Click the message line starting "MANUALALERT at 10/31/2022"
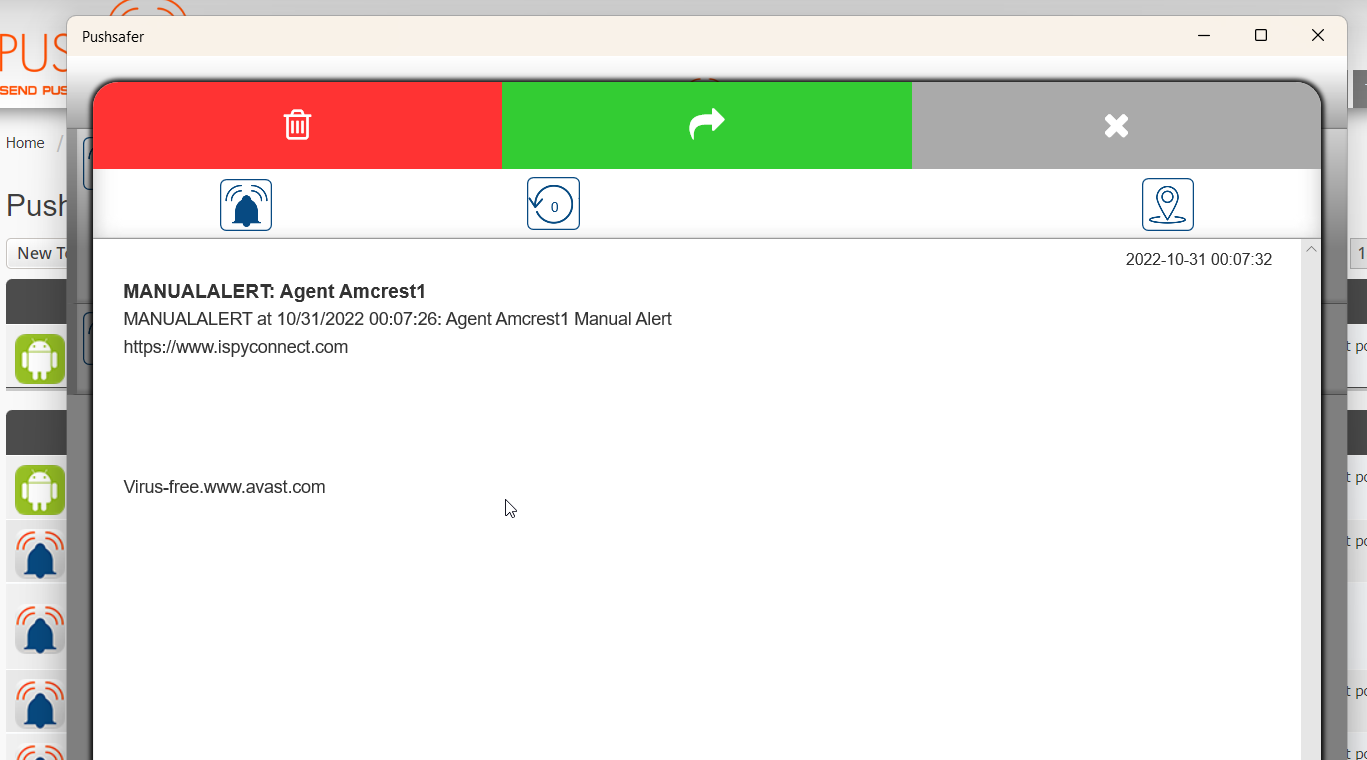1367x760 pixels. [398, 319]
